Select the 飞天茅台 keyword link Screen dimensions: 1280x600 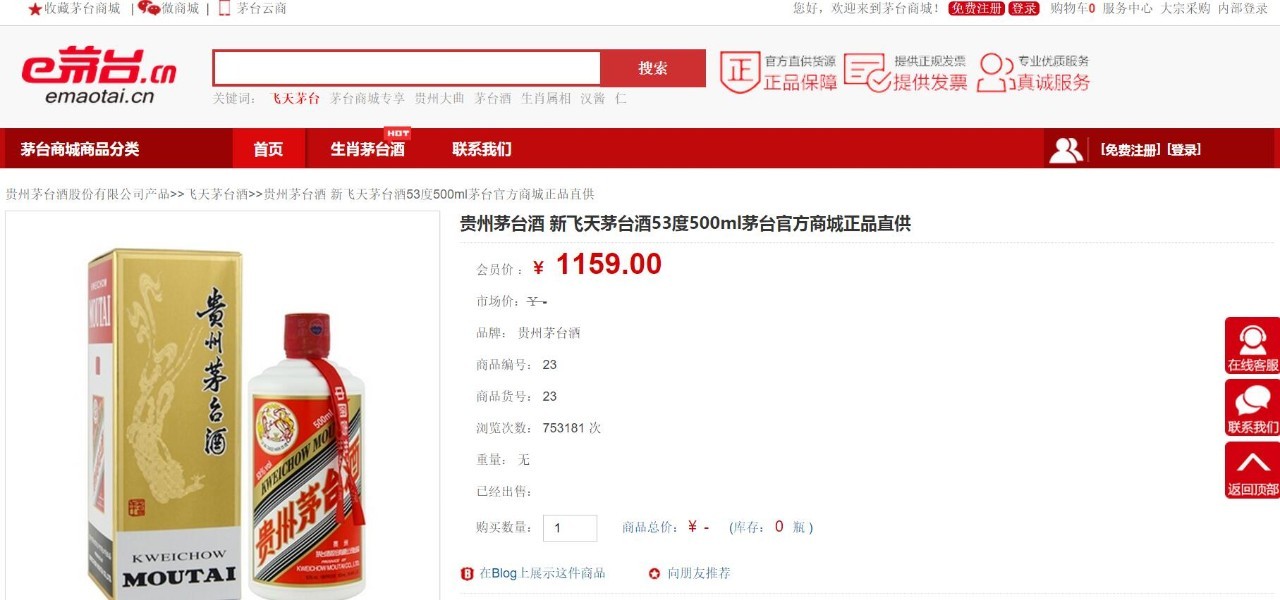295,99
